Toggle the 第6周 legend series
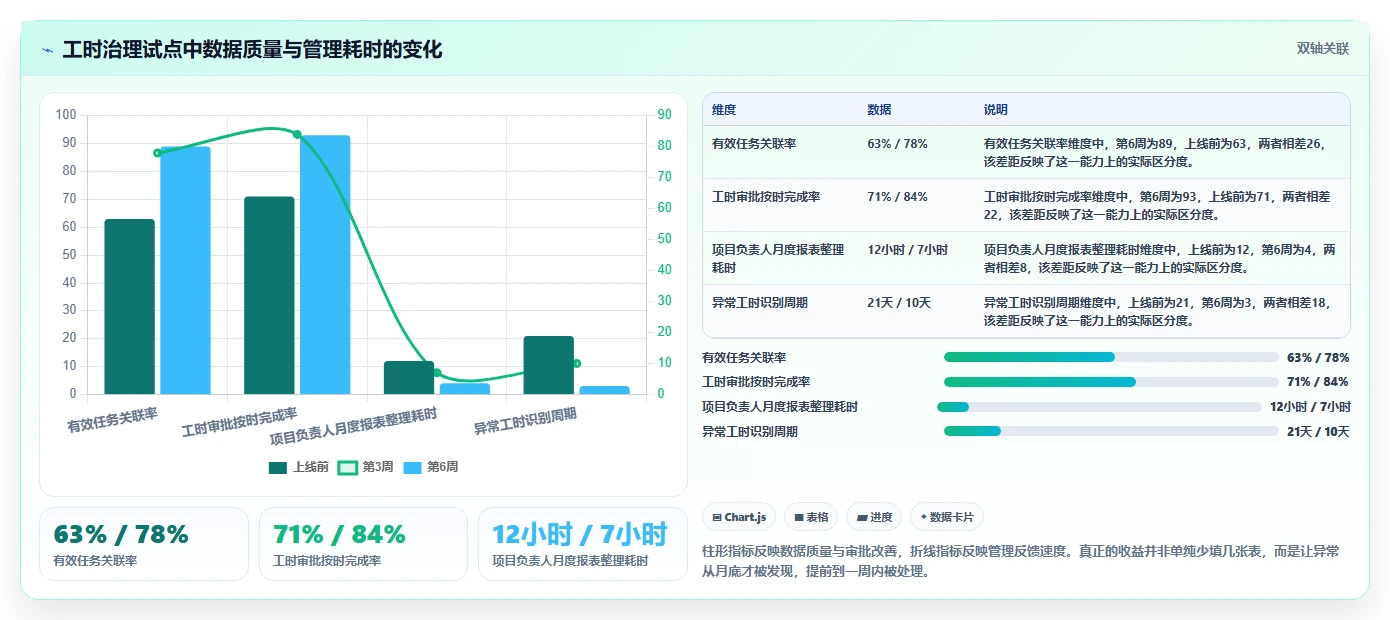Screen dimensions: 1390x620 point(430,467)
